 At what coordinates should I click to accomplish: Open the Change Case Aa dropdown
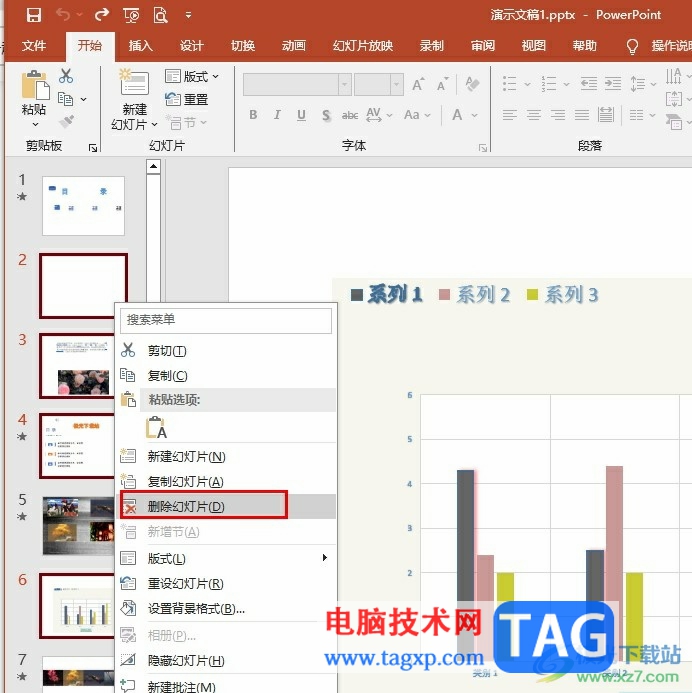(417, 115)
